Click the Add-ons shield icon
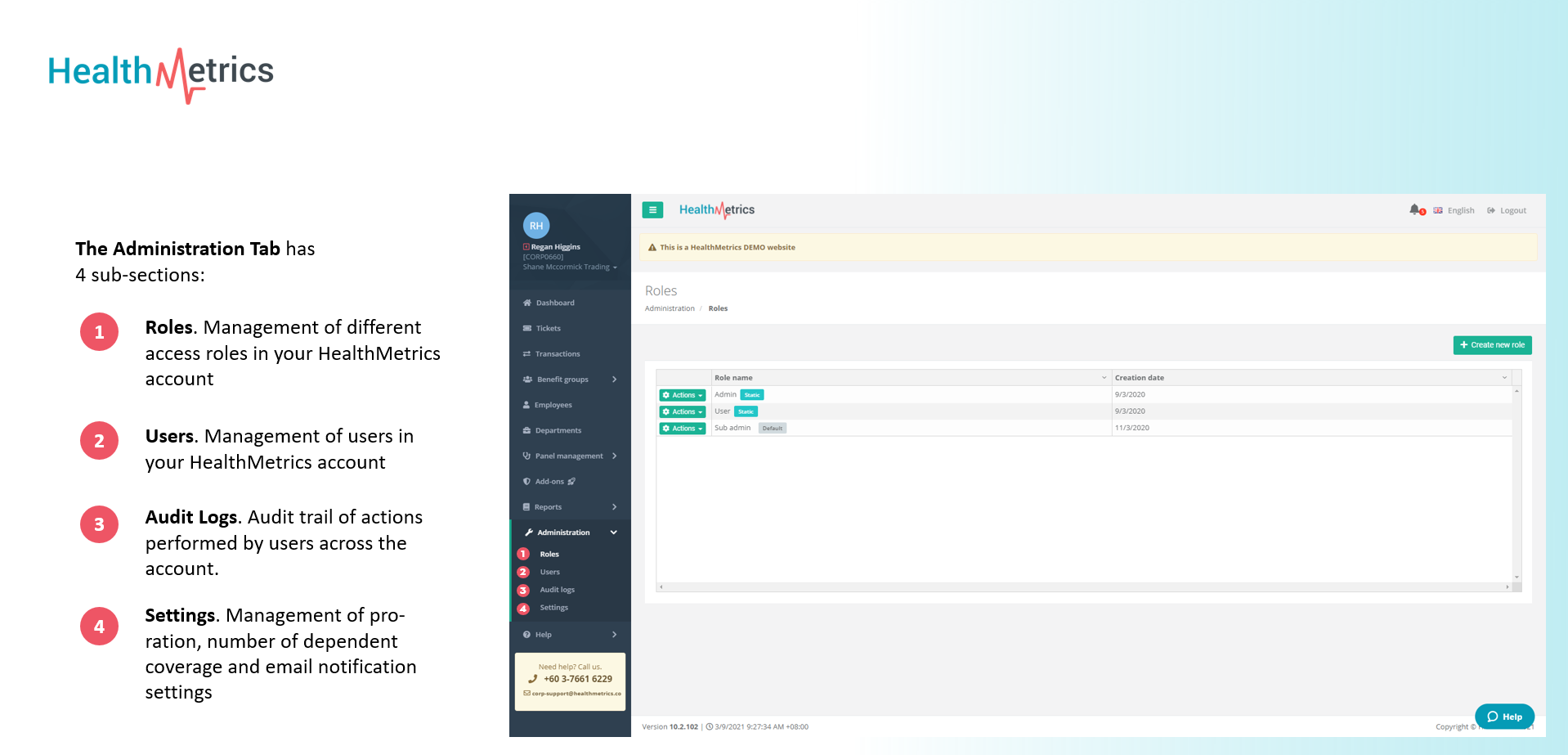 (x=526, y=482)
